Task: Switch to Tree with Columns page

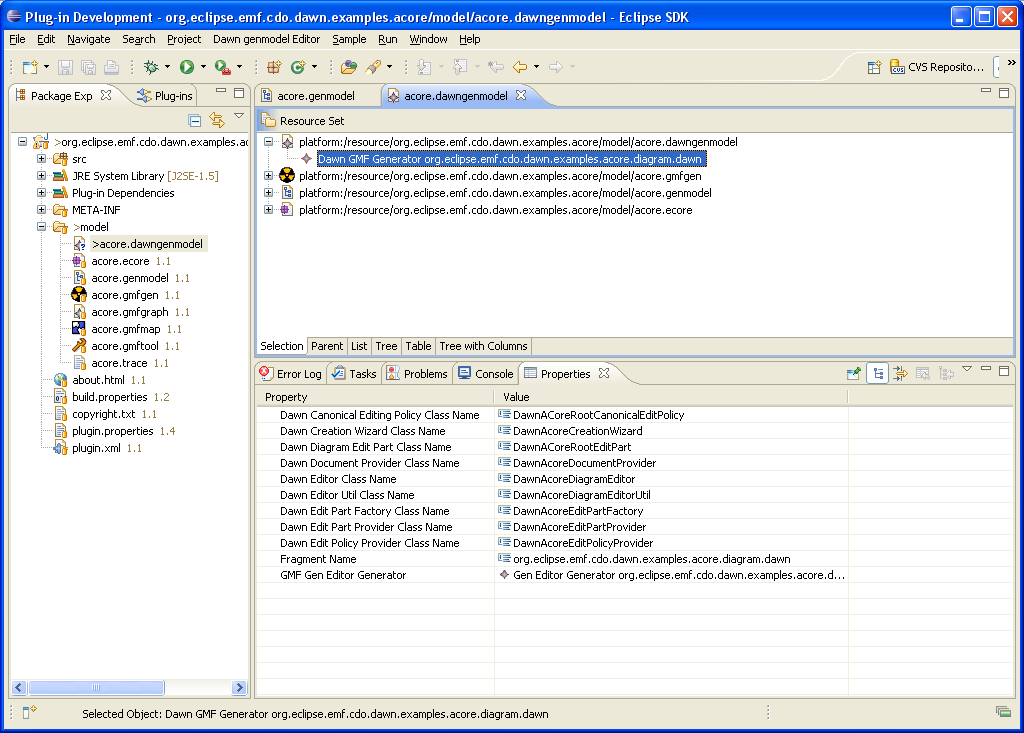Action: click(x=483, y=346)
